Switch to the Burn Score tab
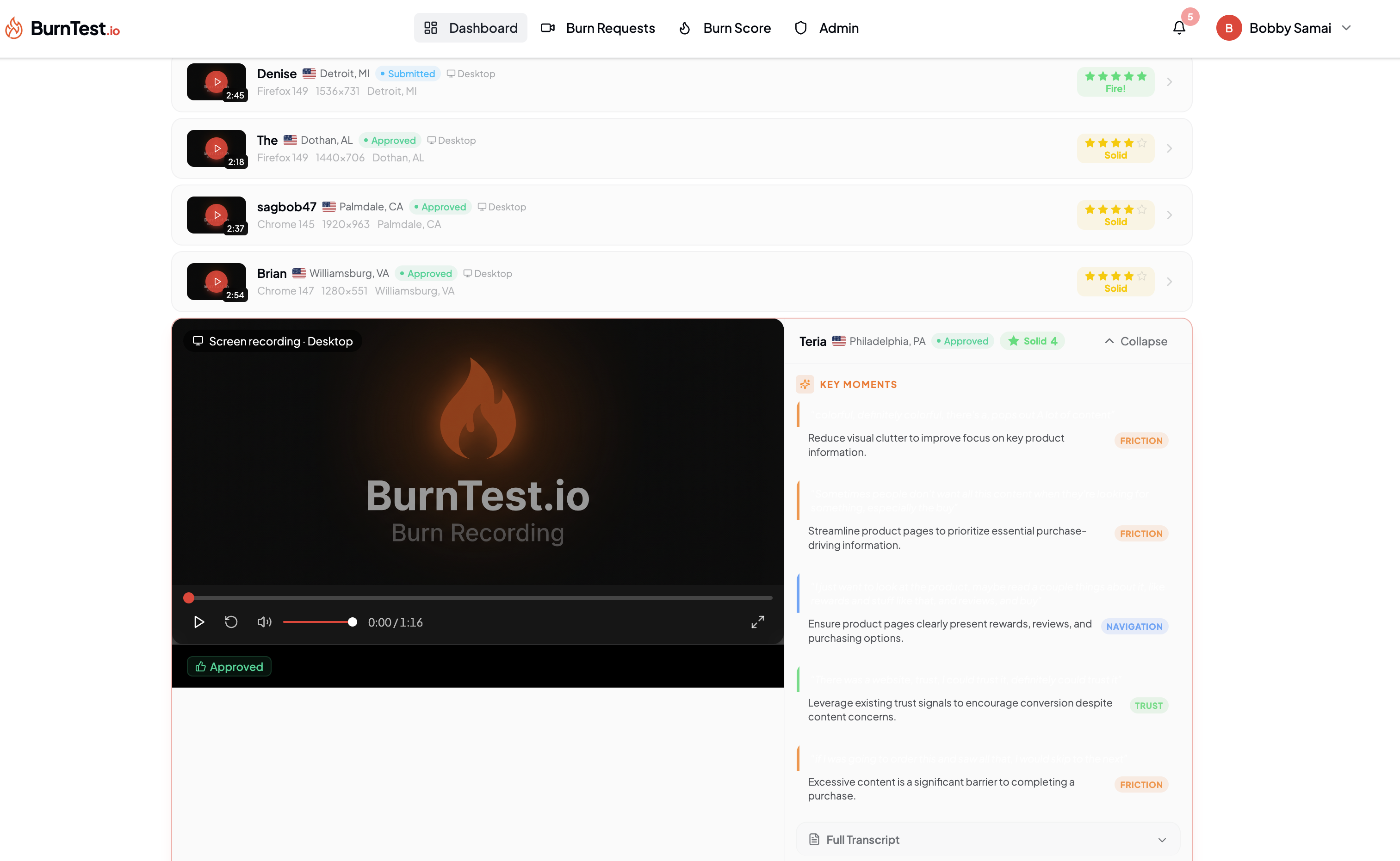This screenshot has height=861, width=1400. pos(725,28)
